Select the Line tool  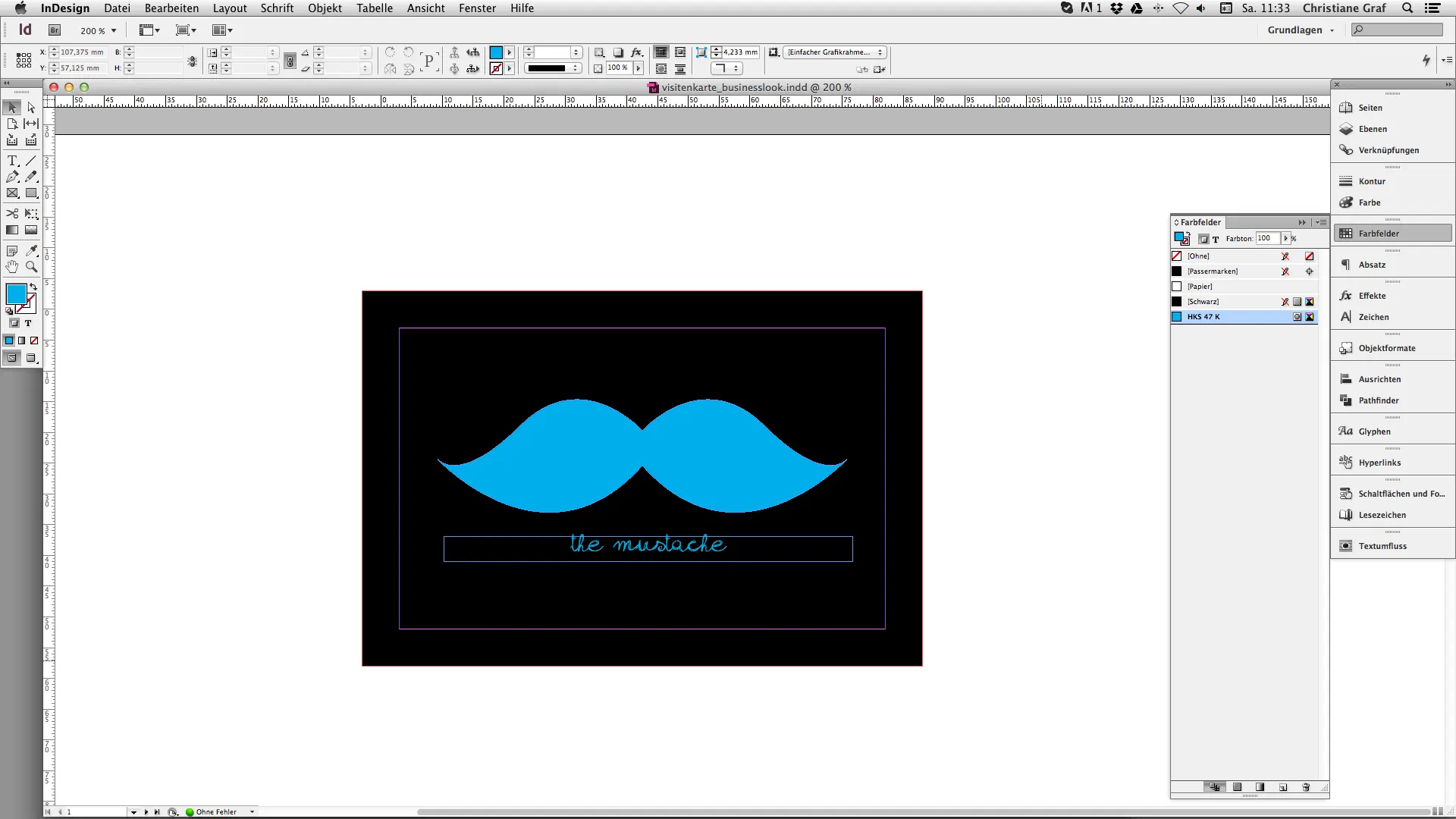click(31, 162)
